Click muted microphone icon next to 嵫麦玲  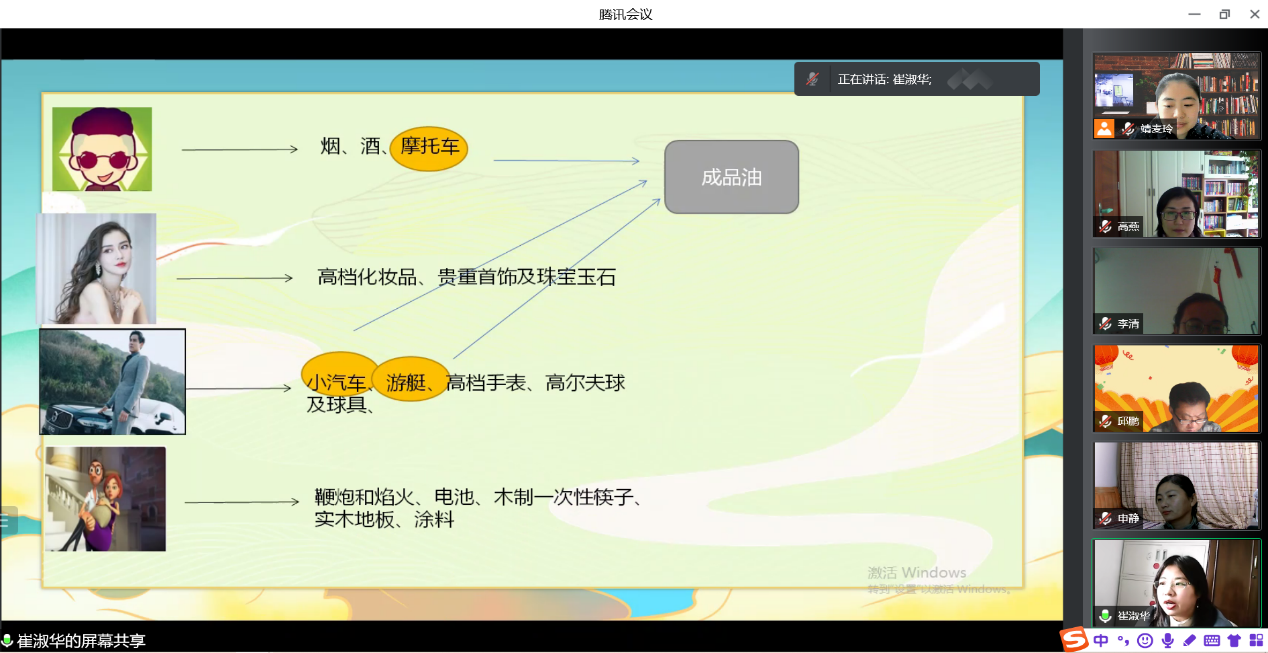(1128, 129)
